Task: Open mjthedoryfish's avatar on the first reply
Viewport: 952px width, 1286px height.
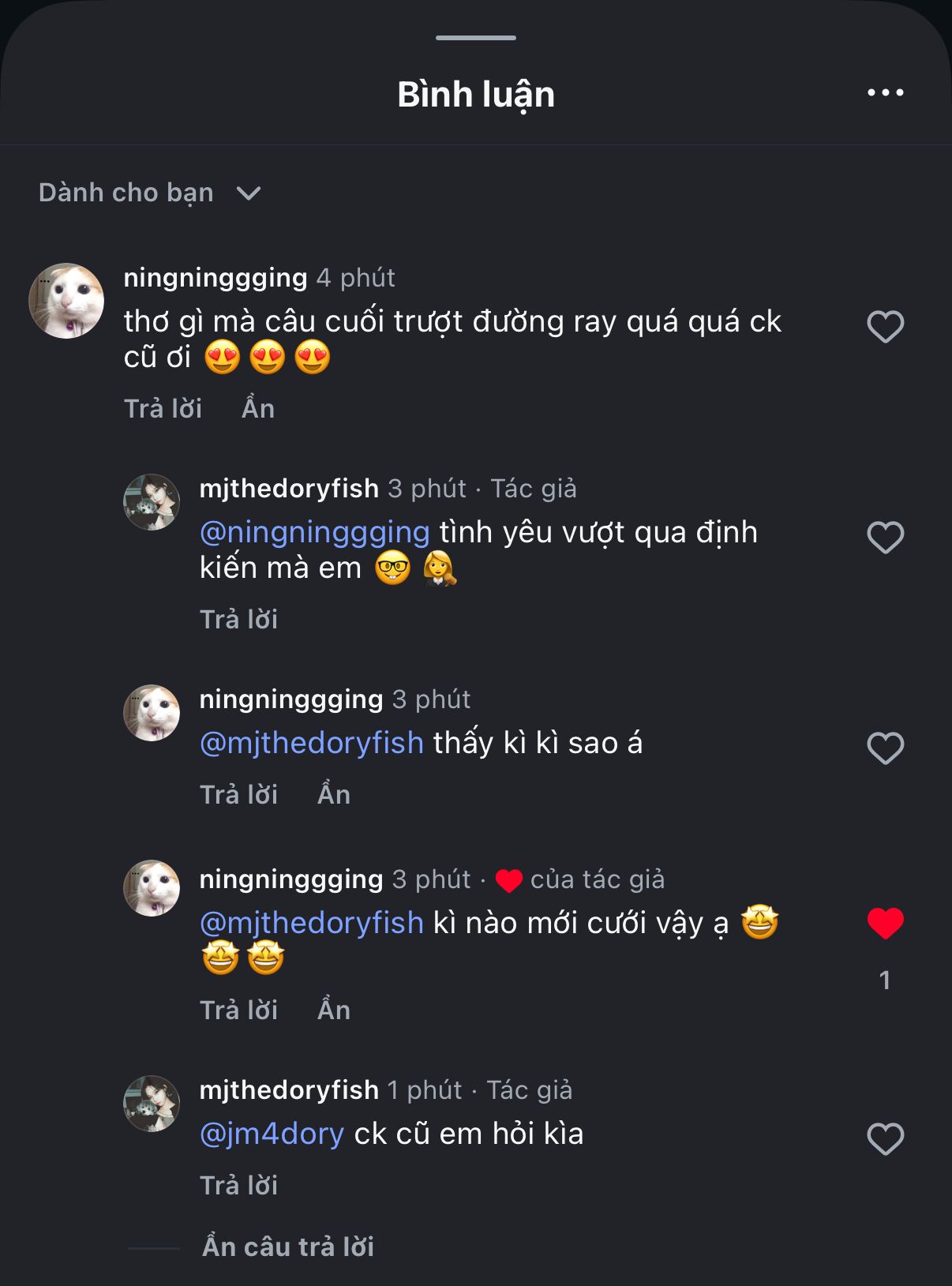Action: 152,502
